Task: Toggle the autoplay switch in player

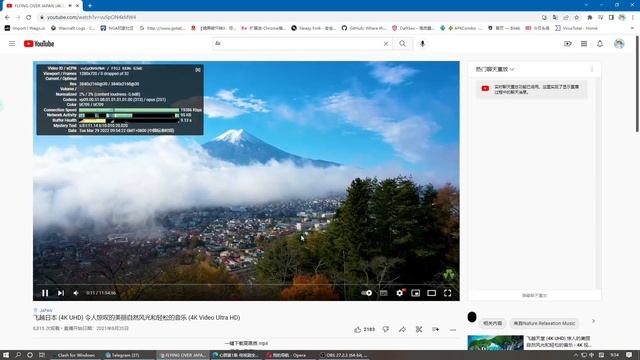Action: pyautogui.click(x=367, y=293)
